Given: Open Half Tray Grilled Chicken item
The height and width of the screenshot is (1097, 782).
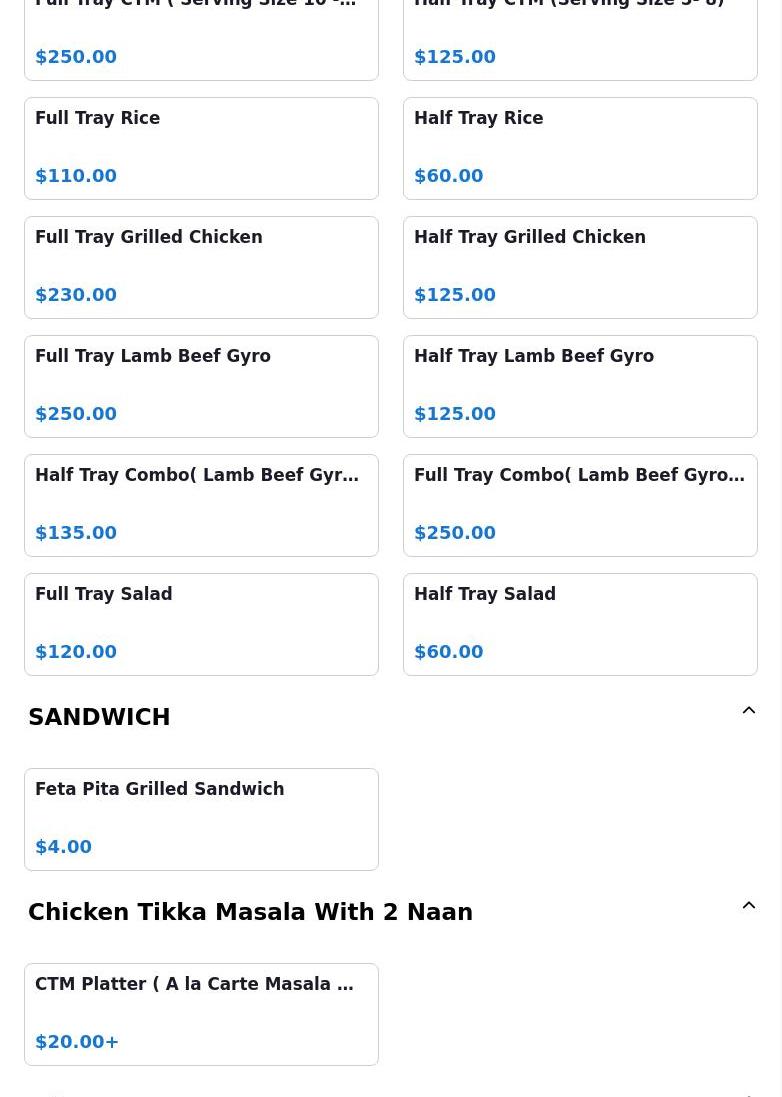Looking at the screenshot, I should [580, 267].
